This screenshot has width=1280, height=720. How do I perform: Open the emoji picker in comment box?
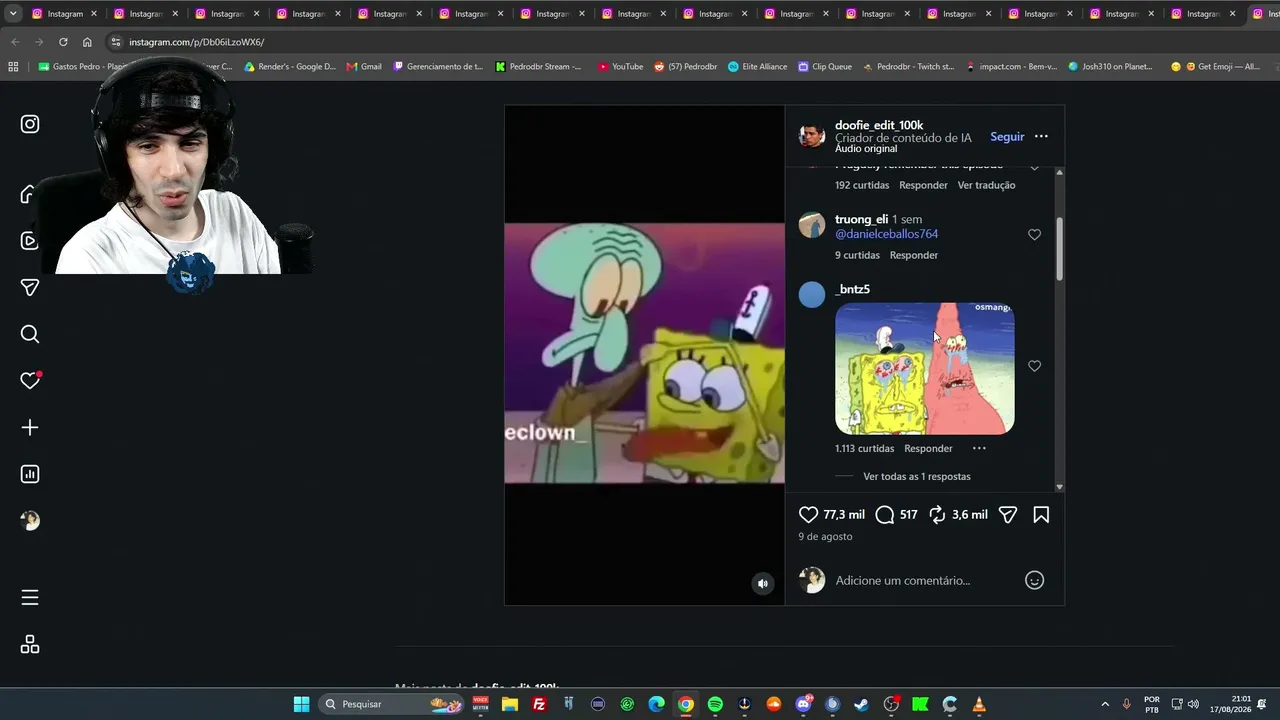(1035, 580)
